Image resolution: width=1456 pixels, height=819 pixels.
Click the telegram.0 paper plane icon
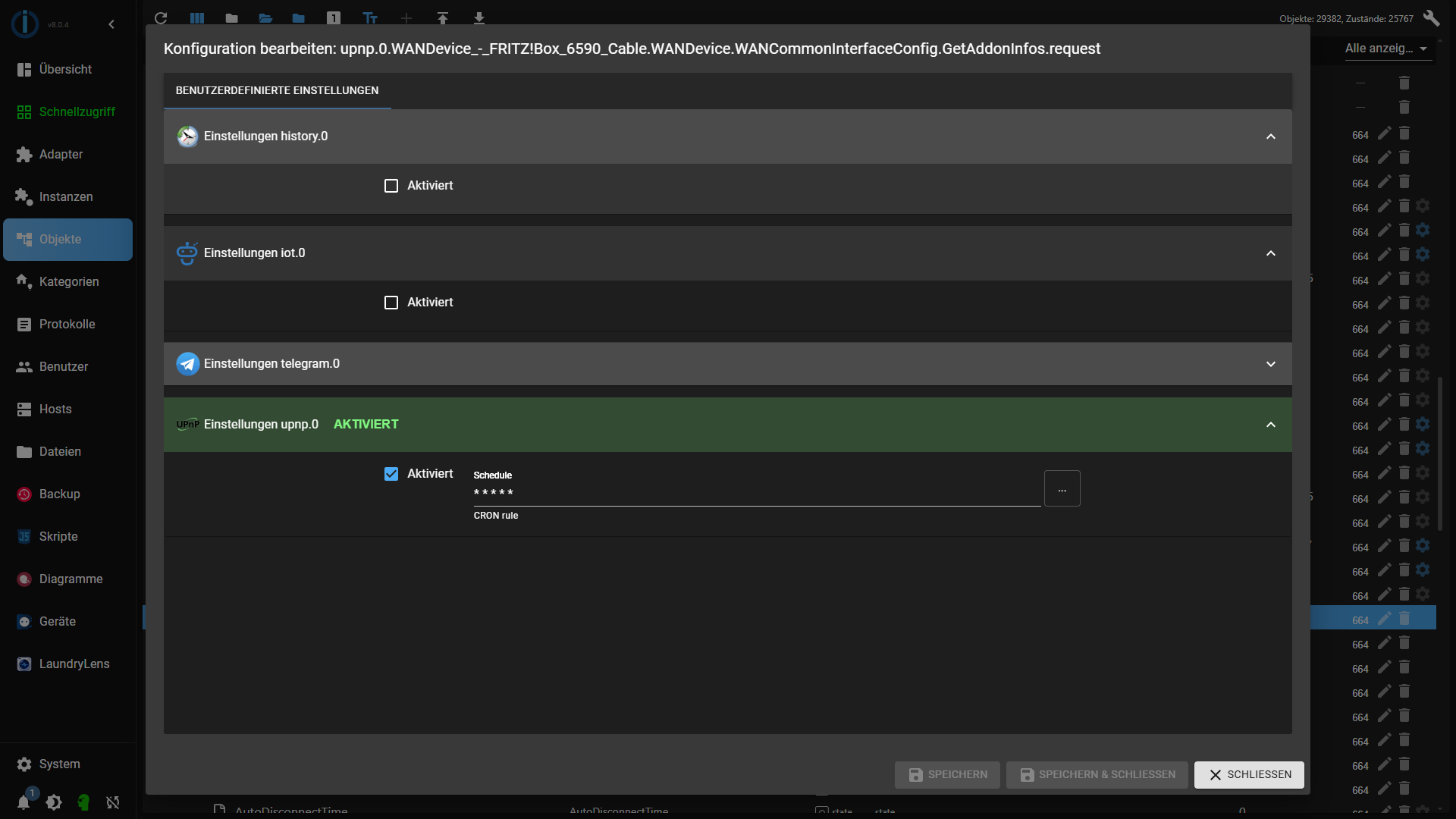pos(187,364)
